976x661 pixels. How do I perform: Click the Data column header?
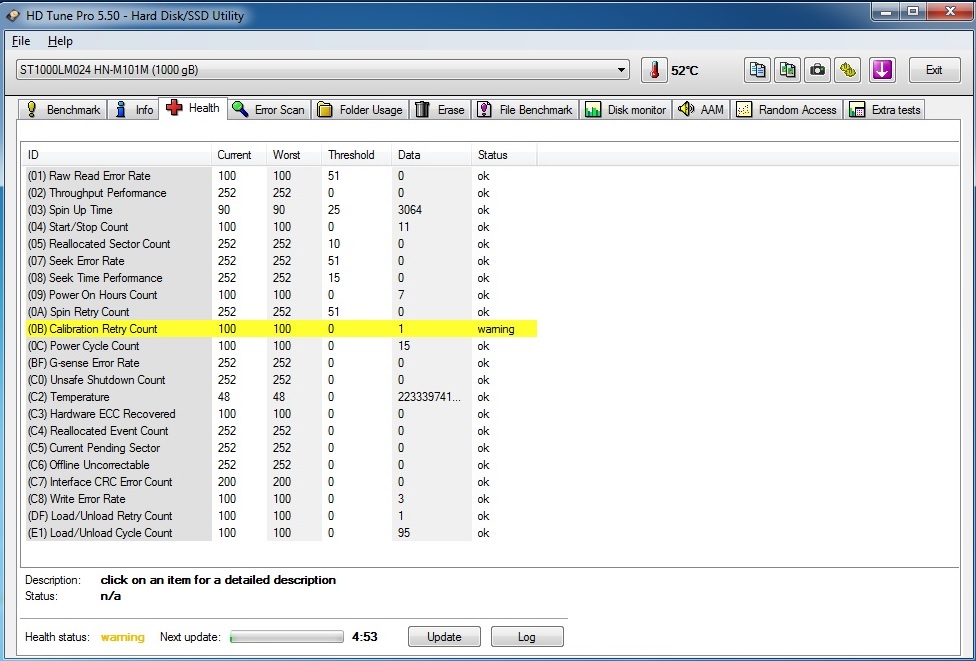[431, 155]
